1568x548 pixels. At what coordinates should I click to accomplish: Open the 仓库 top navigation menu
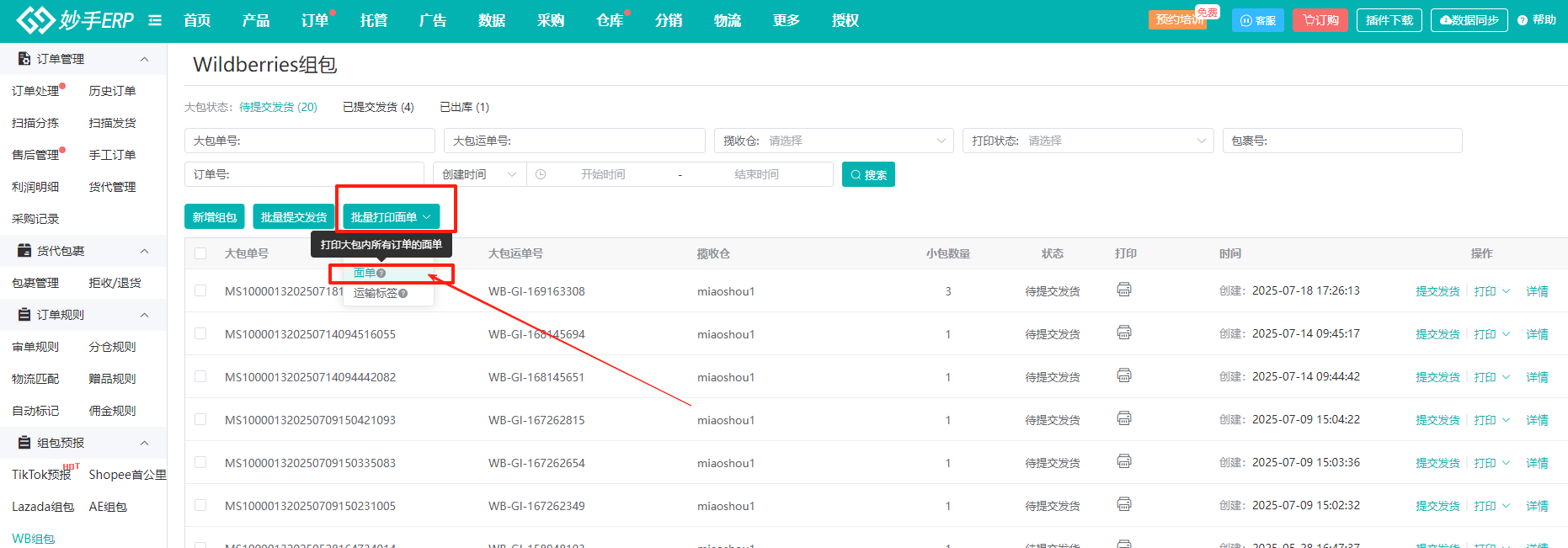click(x=610, y=20)
